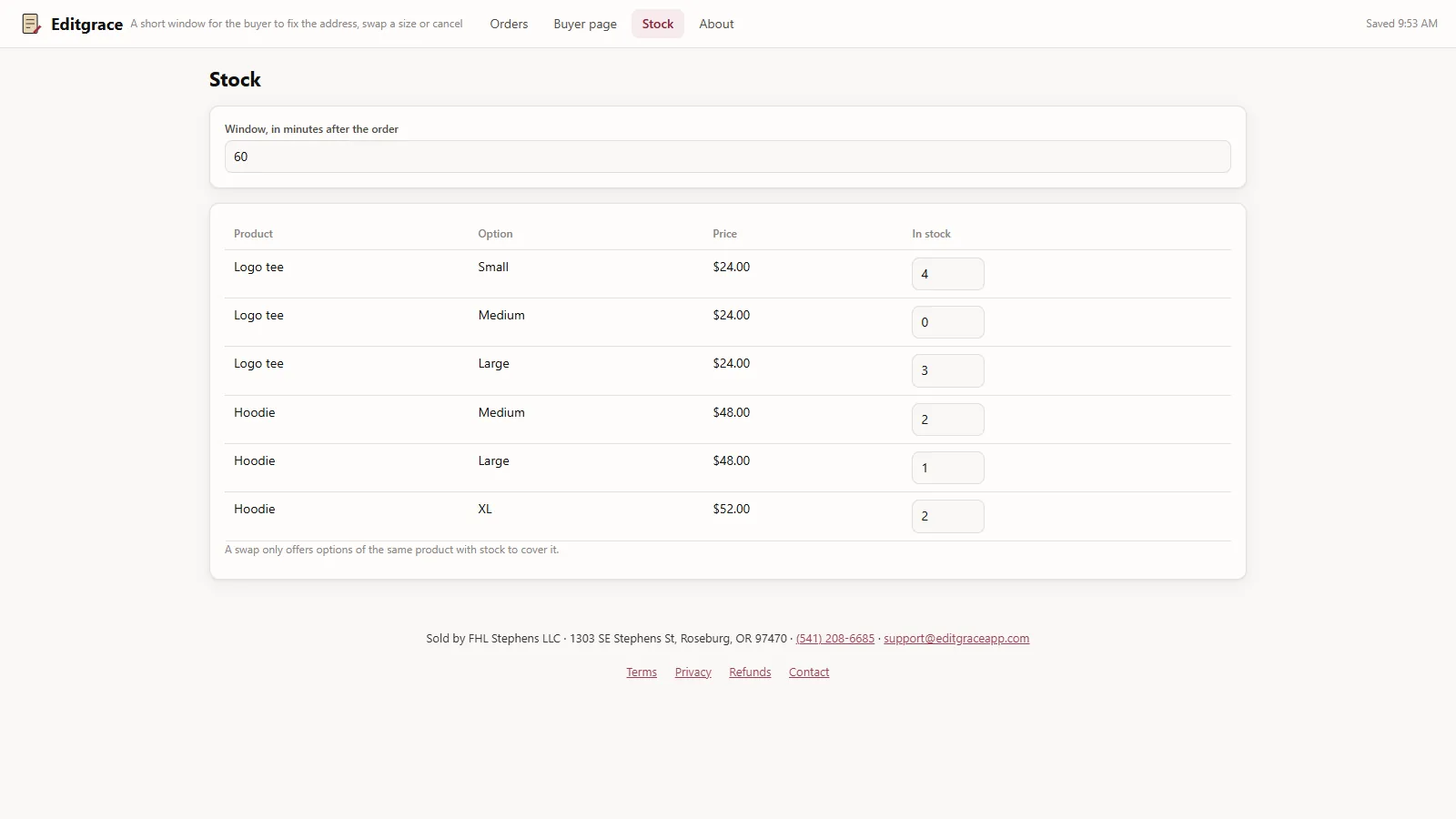
Task: Open the Terms link
Action: pyautogui.click(x=642, y=672)
